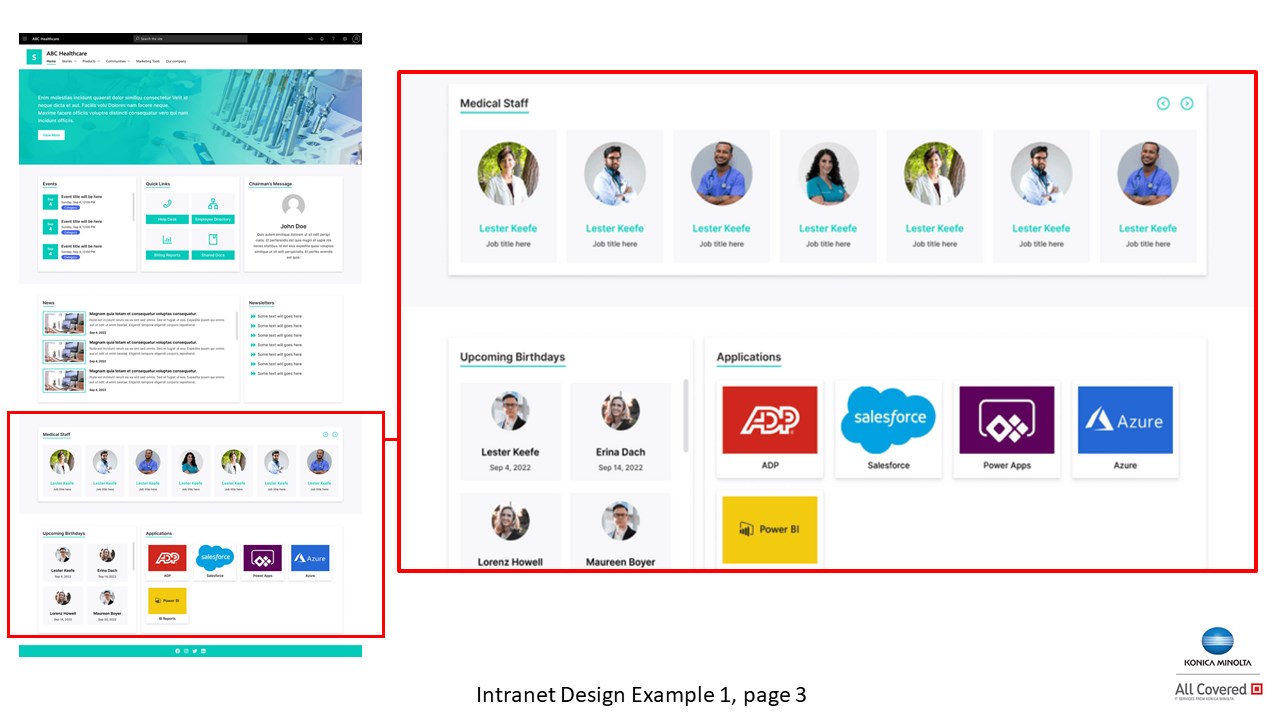Click the Help Desk phone icon
Viewport: 1280px width, 720px height.
point(167,204)
